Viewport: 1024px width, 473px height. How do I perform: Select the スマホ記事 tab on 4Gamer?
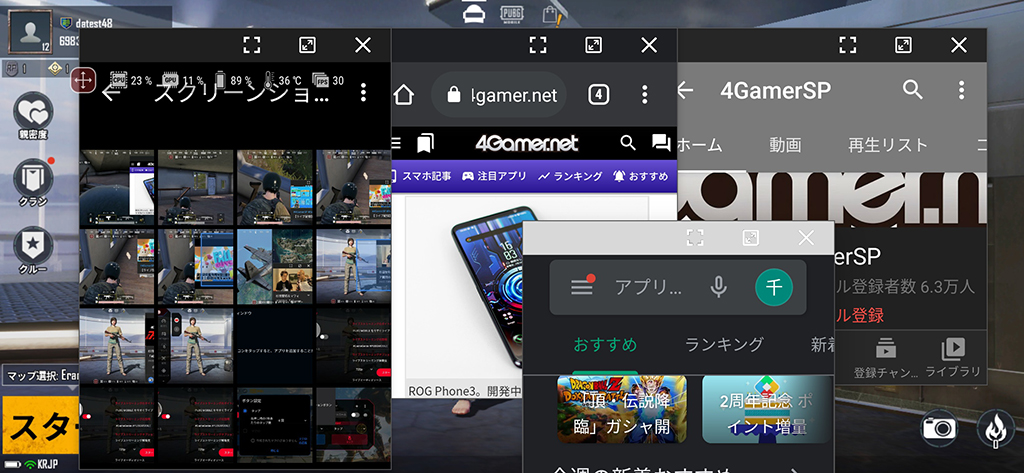point(421,176)
